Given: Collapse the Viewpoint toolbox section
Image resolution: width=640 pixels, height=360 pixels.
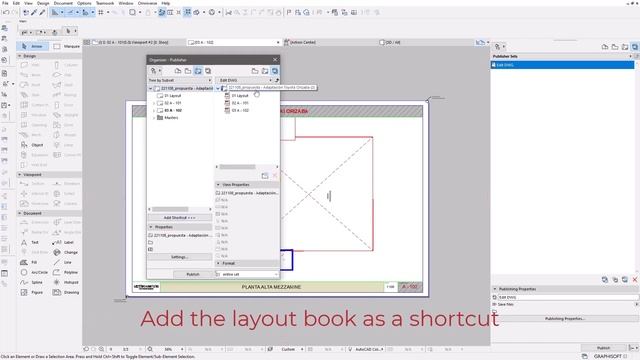Looking at the screenshot, I should point(20,174).
